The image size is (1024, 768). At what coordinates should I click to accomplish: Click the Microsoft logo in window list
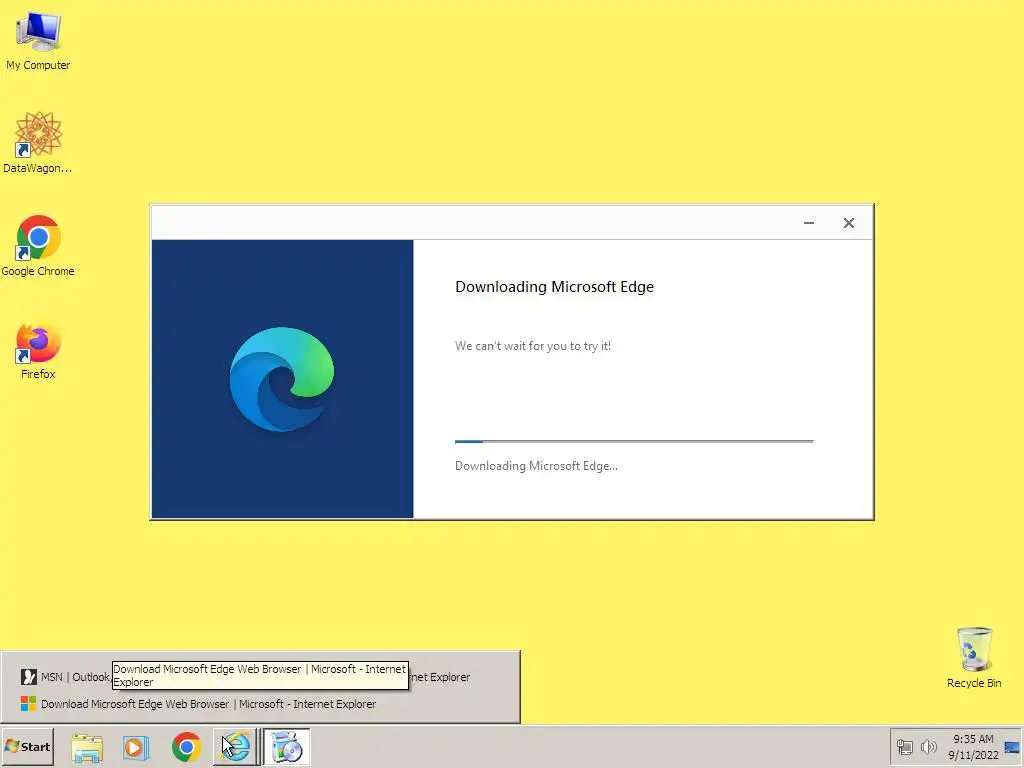coord(28,704)
